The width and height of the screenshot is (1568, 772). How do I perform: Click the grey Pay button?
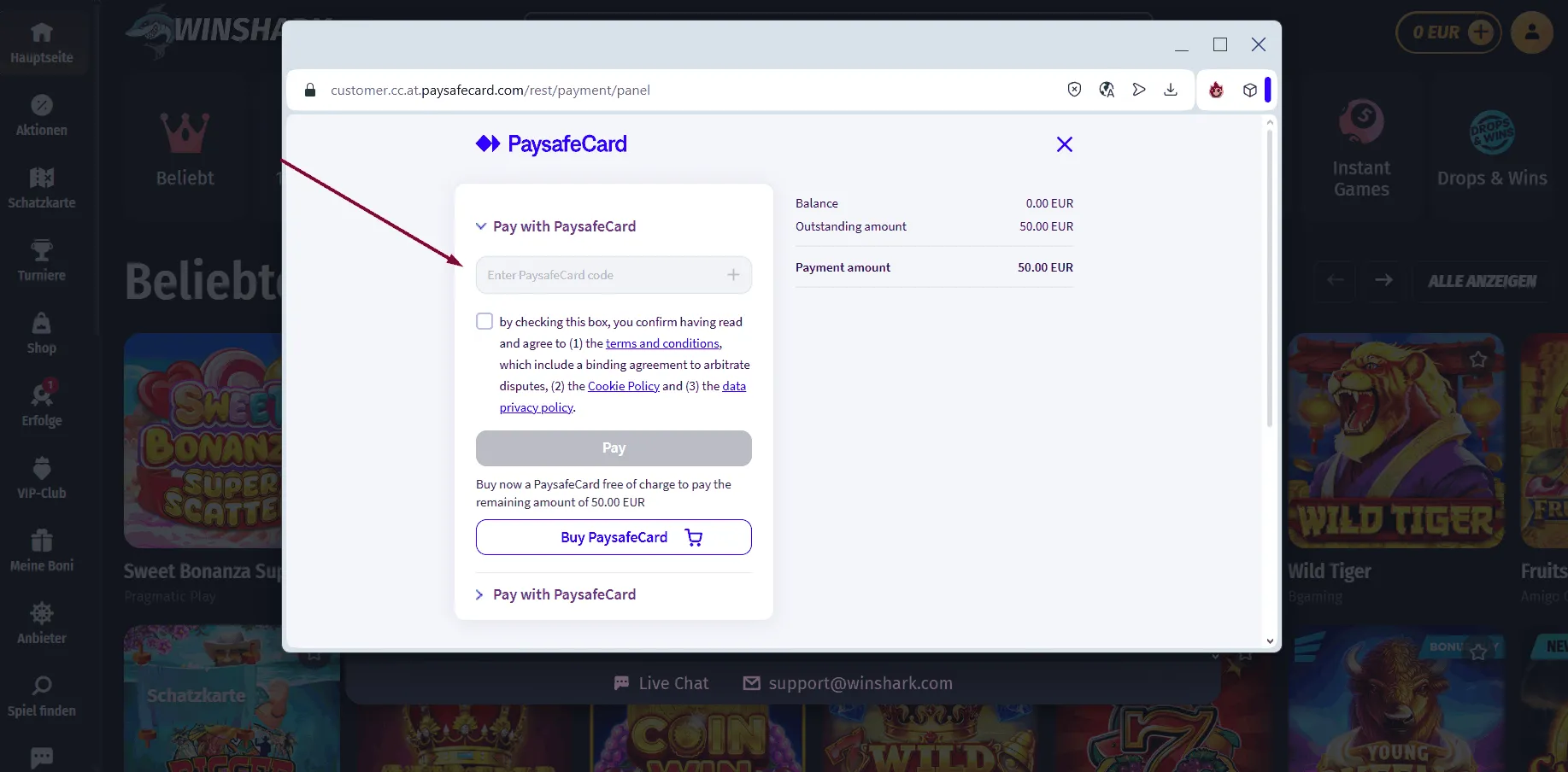(x=614, y=448)
